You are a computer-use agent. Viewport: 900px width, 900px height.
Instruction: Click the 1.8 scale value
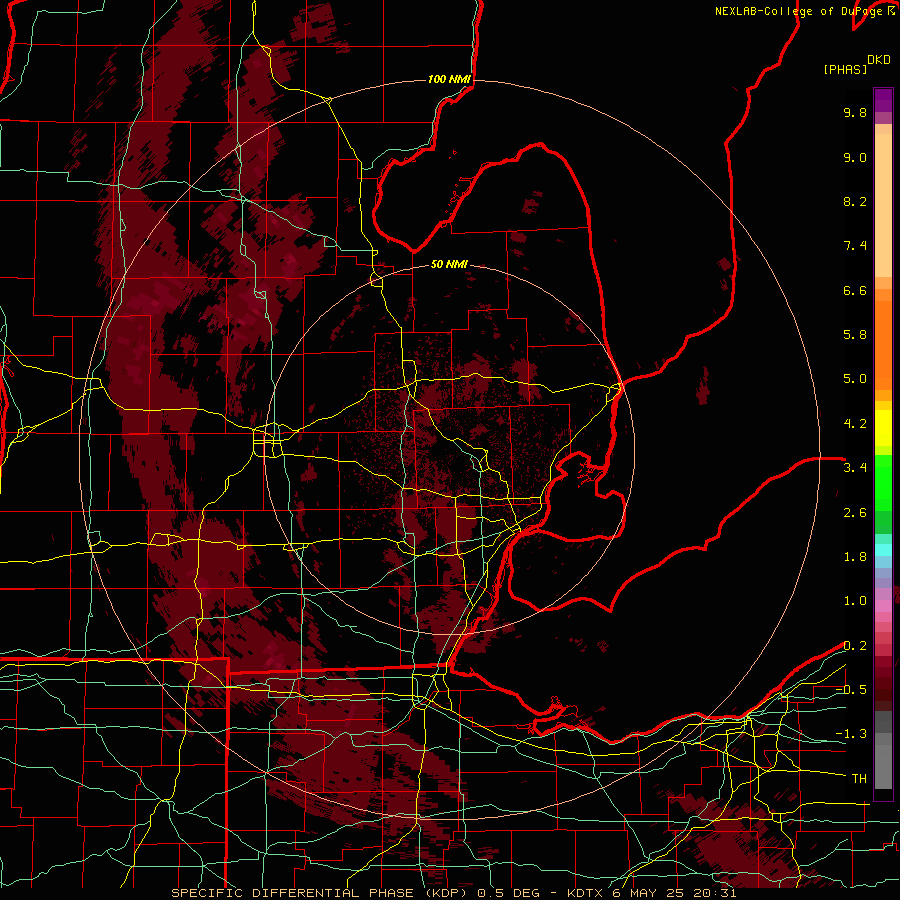coord(855,557)
